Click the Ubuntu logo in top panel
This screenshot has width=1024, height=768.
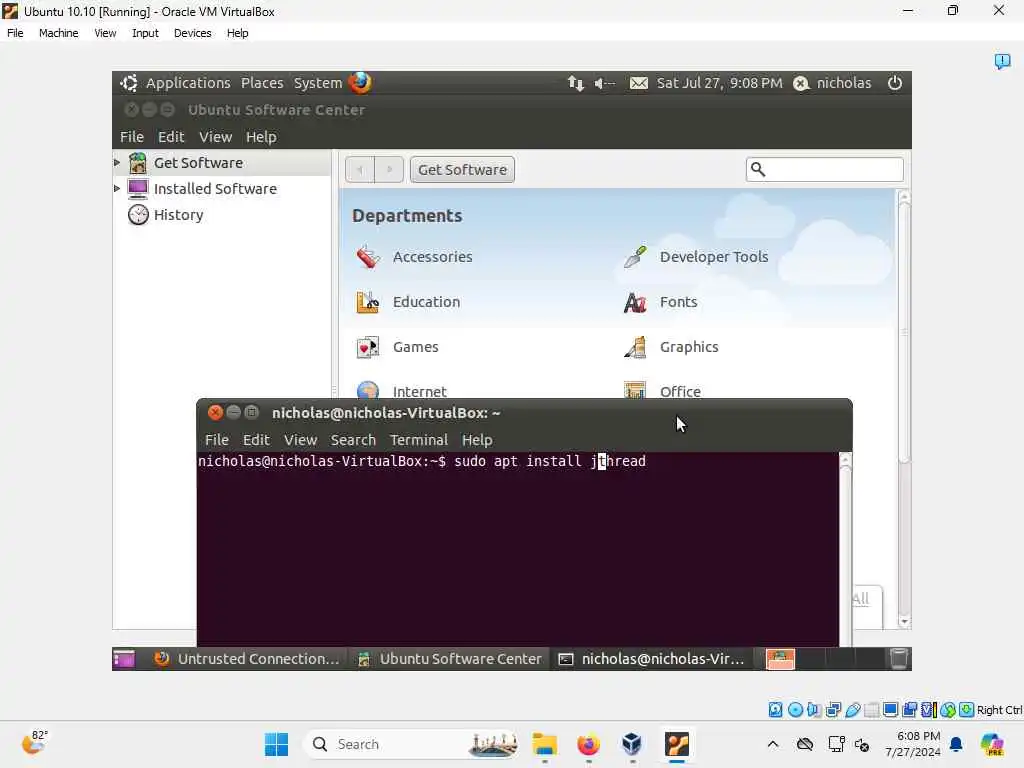click(x=129, y=83)
